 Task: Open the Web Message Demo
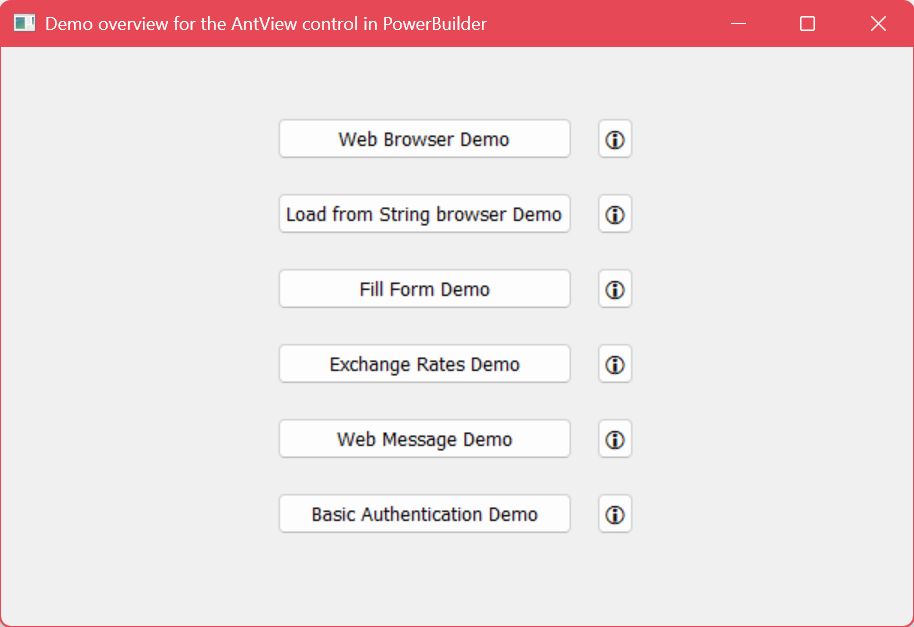[424, 439]
